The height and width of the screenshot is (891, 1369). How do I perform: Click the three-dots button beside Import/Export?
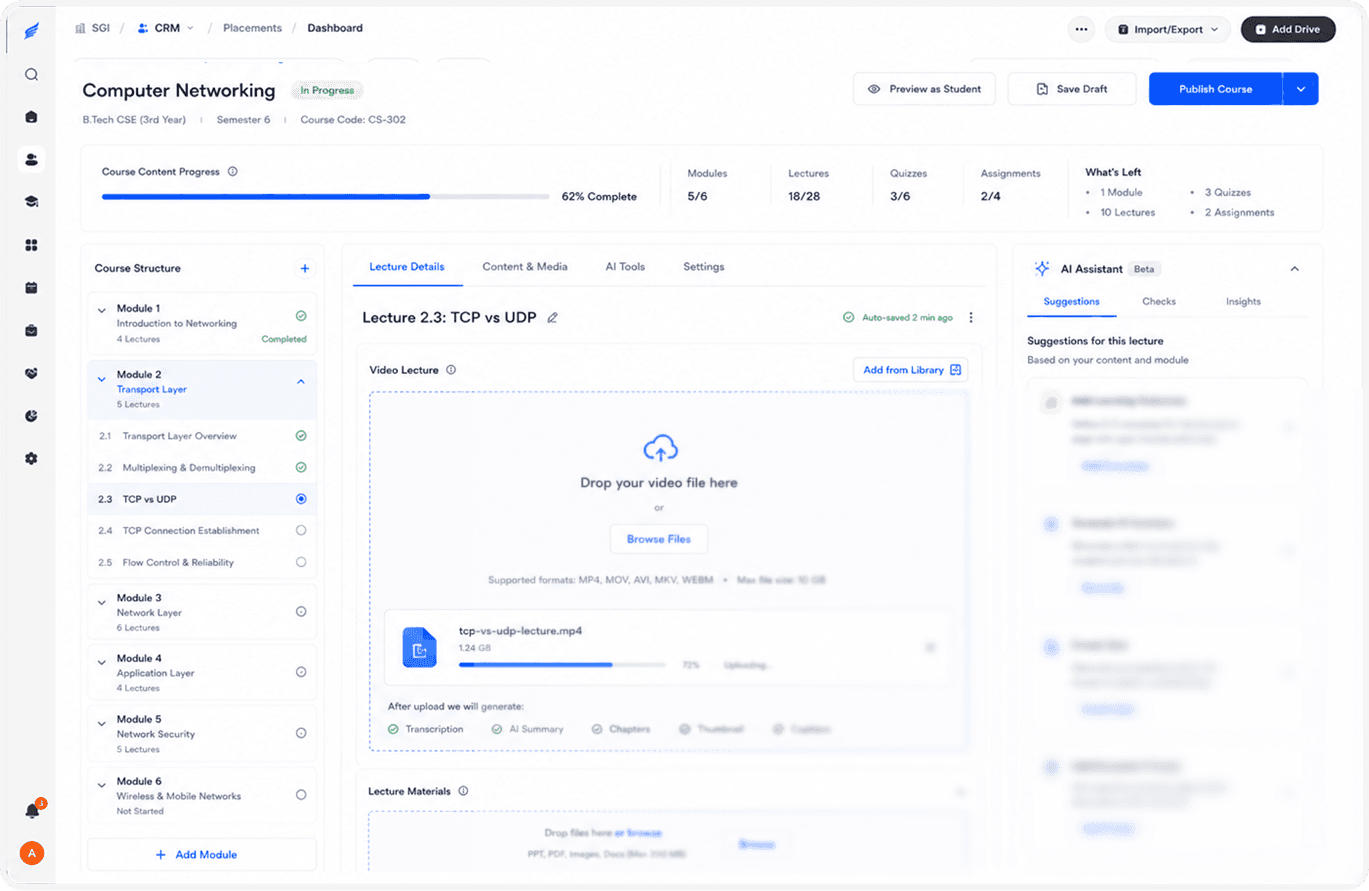1081,29
